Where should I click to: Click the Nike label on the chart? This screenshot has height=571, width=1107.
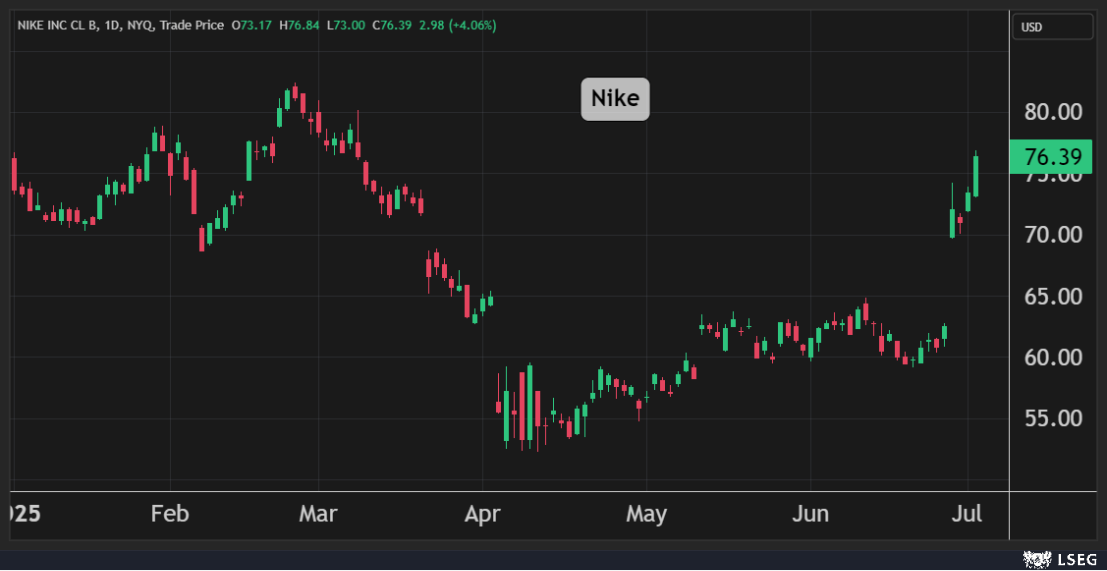click(615, 99)
